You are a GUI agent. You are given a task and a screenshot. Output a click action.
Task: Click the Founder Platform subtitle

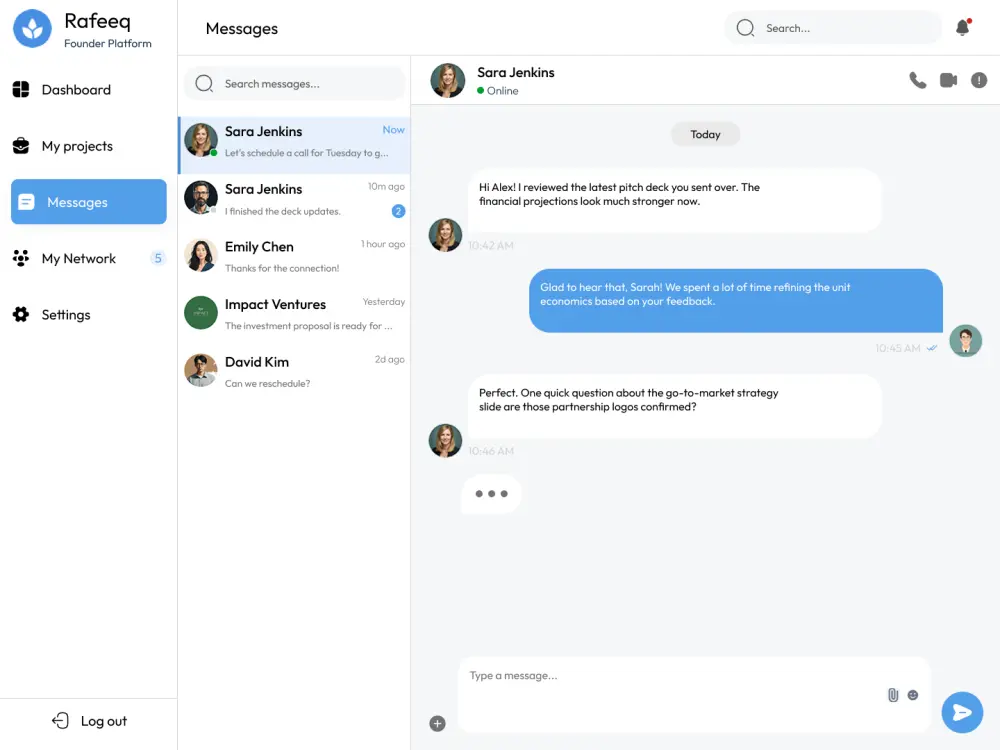point(108,43)
